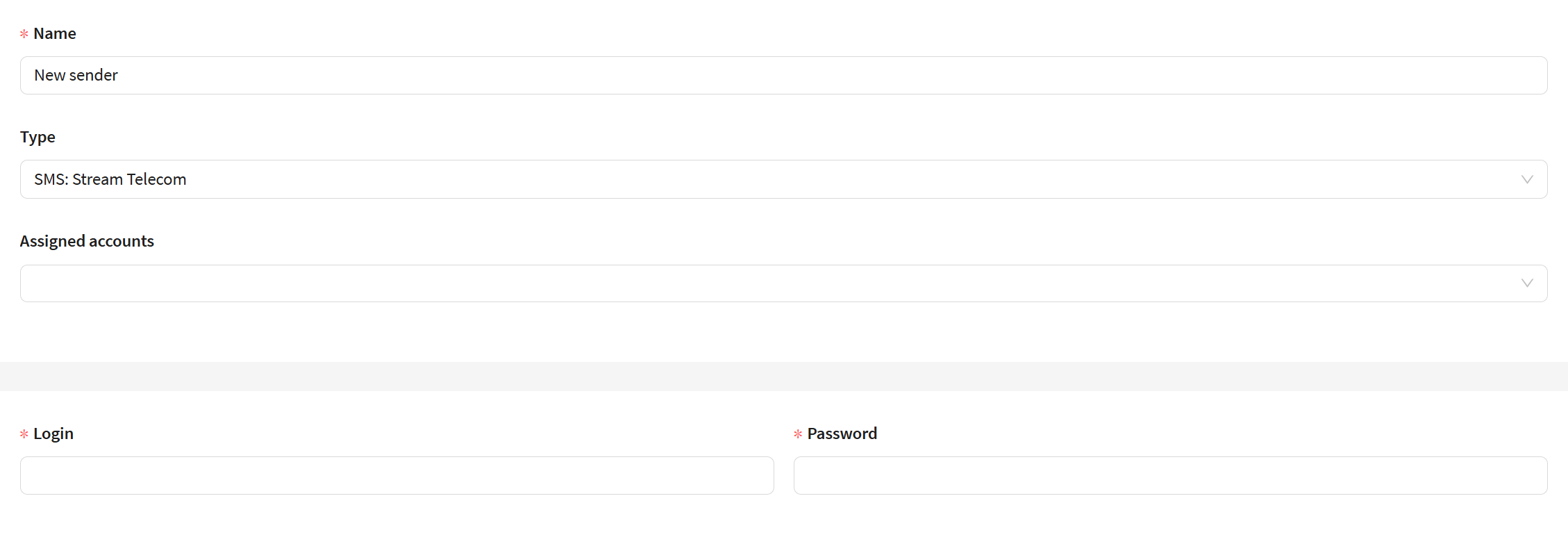Screen dimensions: 1568x537
Task: Click the Type field label
Action: click(x=37, y=137)
